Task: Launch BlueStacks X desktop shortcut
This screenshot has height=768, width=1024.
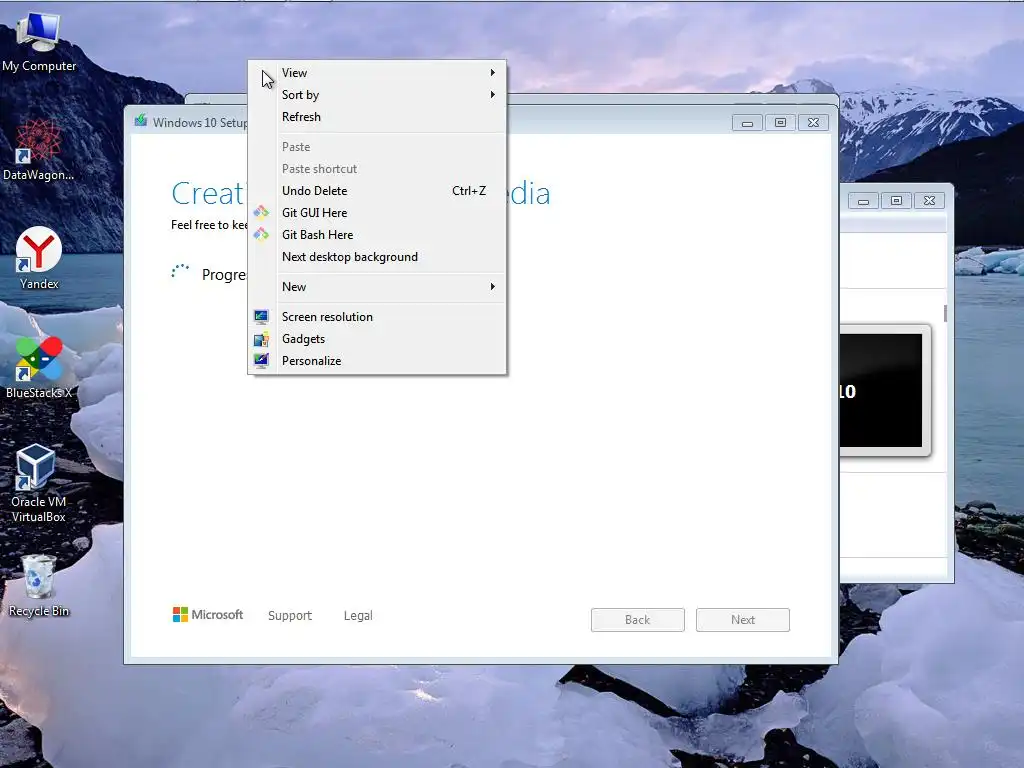Action: tap(39, 368)
